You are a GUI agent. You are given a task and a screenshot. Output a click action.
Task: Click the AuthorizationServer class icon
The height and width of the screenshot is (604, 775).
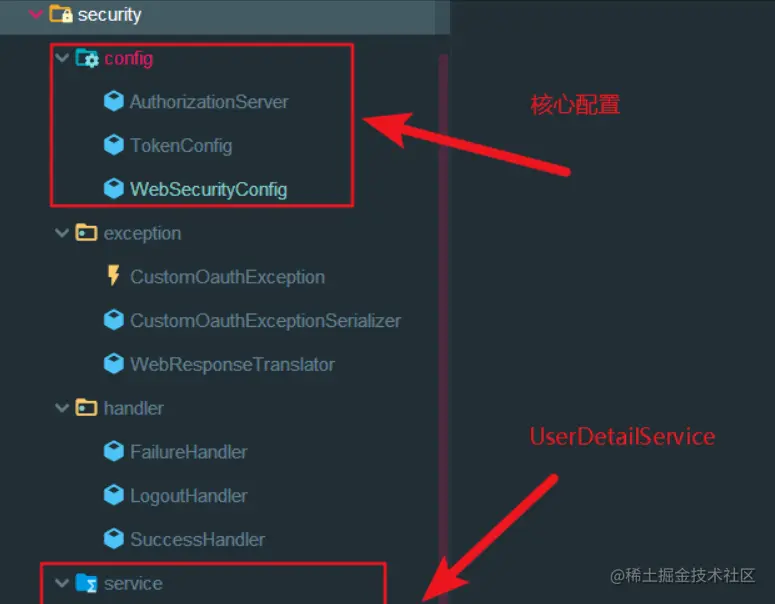tap(114, 101)
